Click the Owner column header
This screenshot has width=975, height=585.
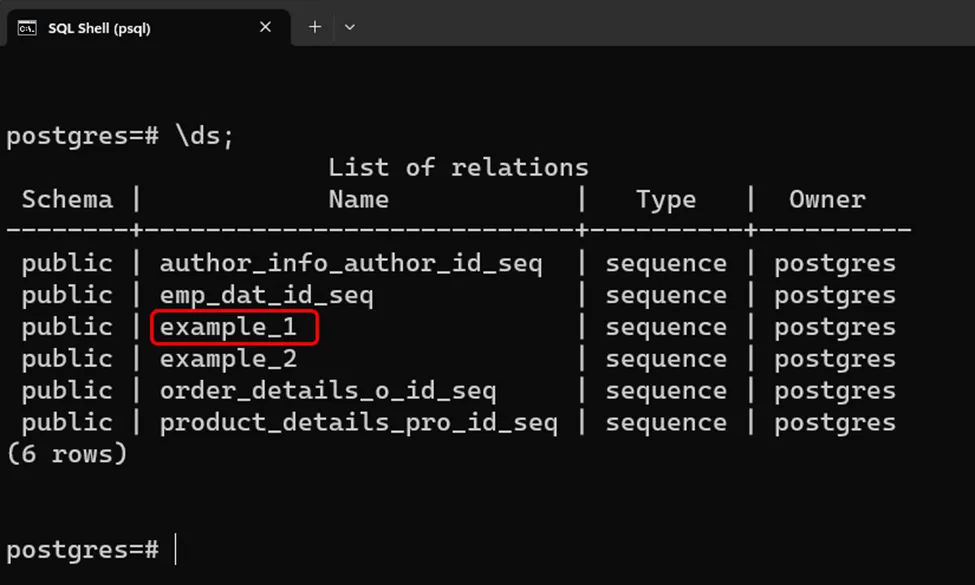(827, 199)
